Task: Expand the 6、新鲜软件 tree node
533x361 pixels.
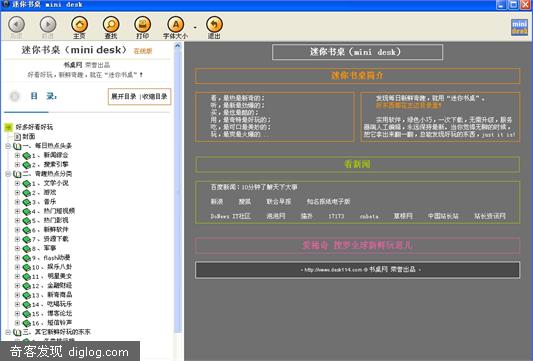Action: tap(17, 230)
